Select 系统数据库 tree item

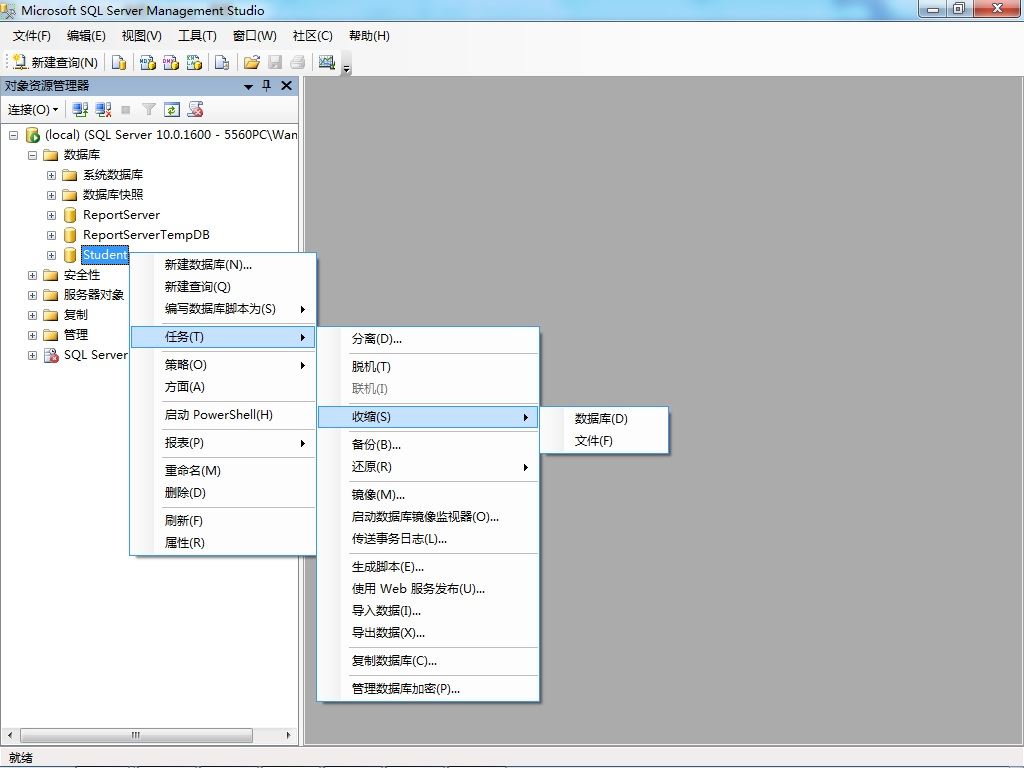click(112, 174)
